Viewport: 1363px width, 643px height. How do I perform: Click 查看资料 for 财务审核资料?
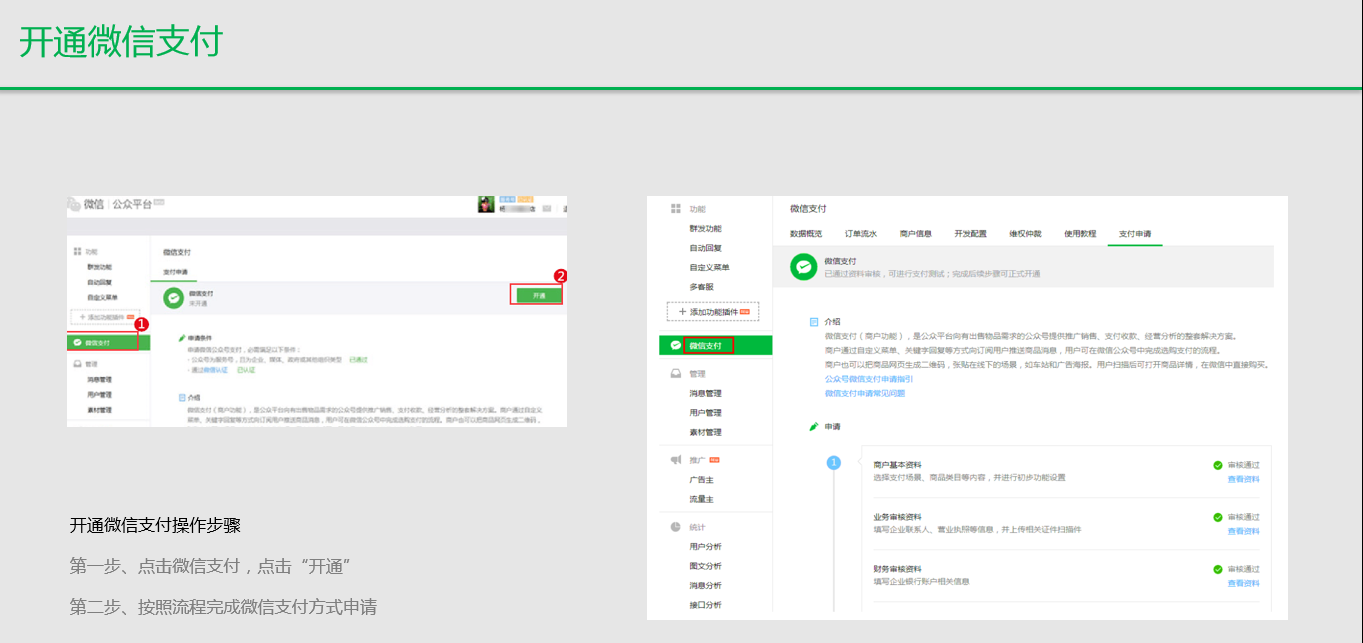pyautogui.click(x=1244, y=583)
